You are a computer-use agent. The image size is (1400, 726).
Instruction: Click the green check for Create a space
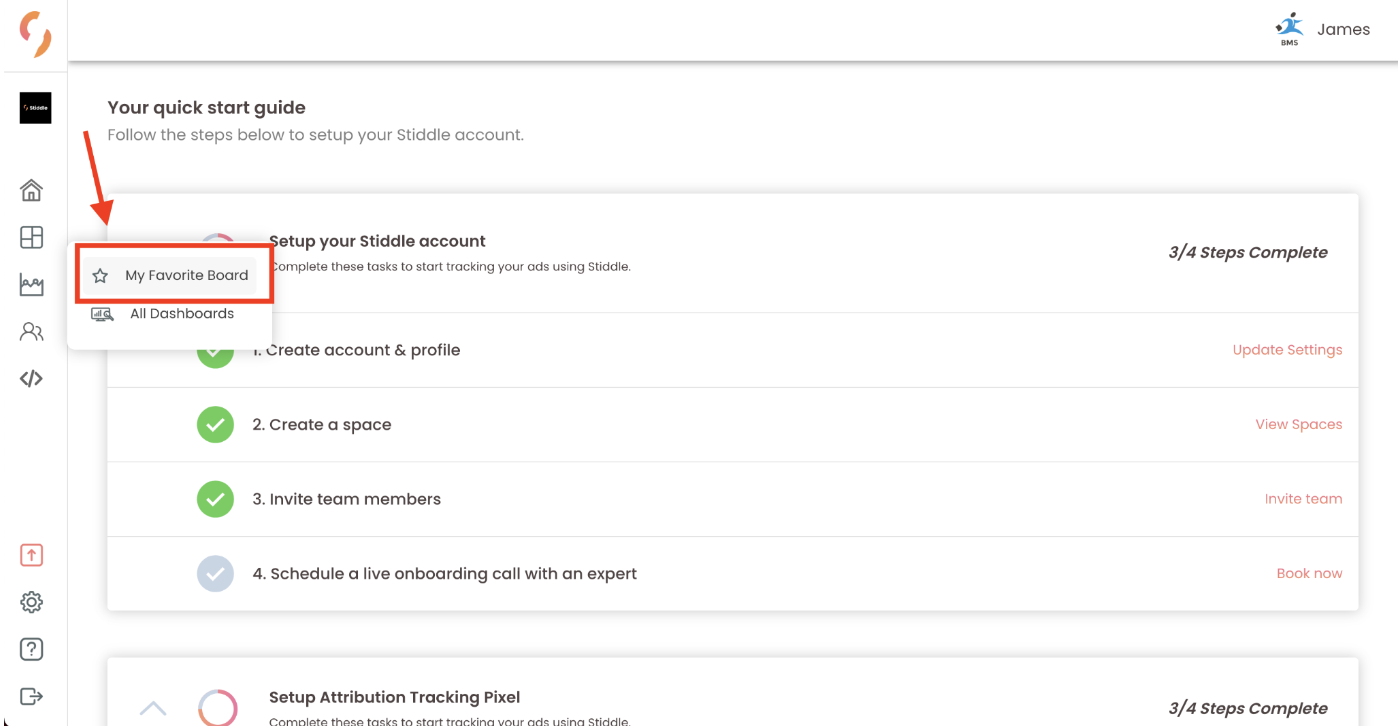point(215,425)
